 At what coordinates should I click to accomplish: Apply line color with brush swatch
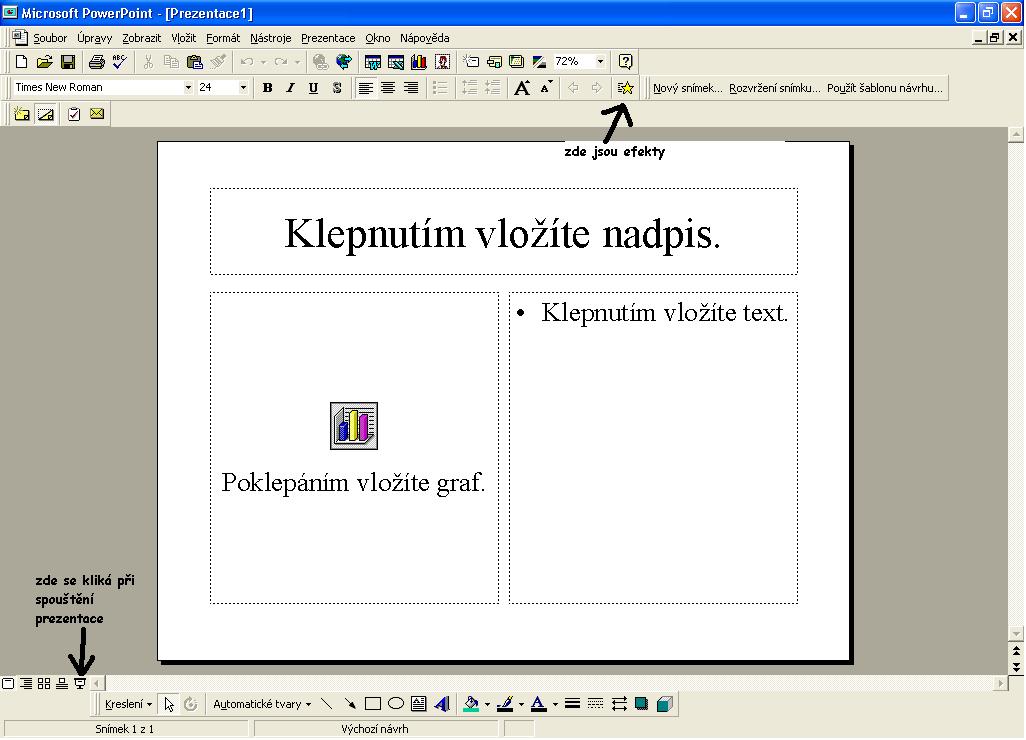pos(504,704)
